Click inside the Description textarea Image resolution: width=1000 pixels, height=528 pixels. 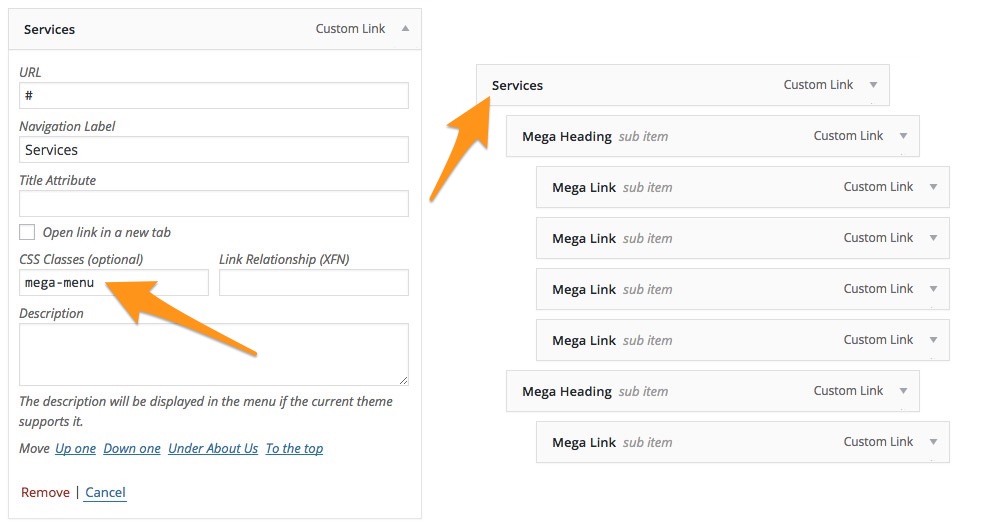click(x=214, y=353)
